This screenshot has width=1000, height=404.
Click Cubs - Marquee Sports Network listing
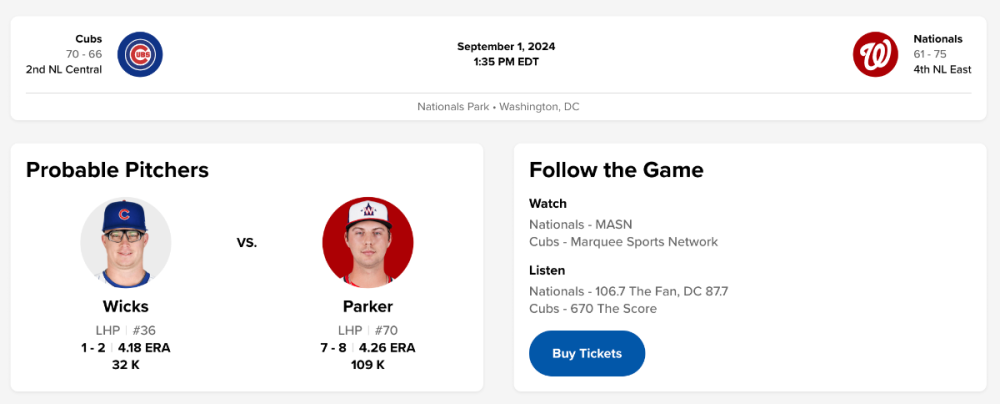(623, 241)
